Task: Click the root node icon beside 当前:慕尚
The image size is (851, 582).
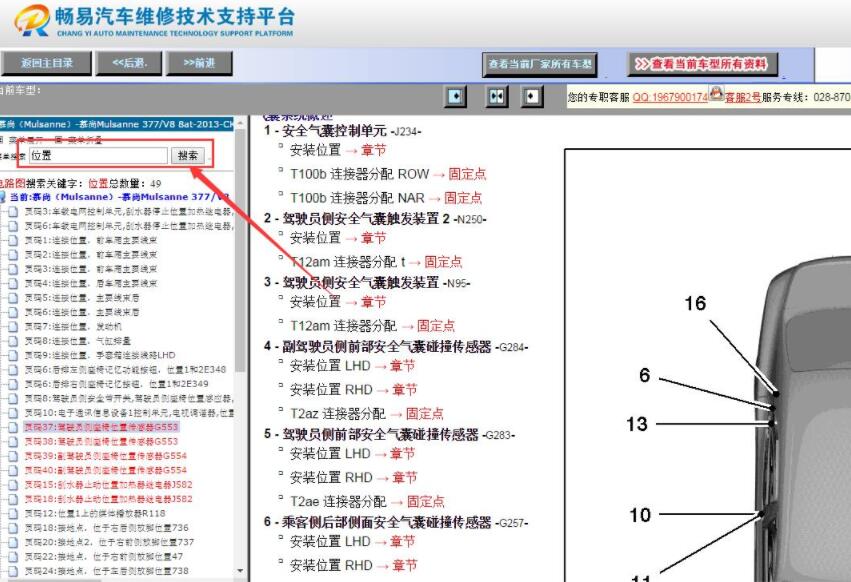Action: [3, 197]
